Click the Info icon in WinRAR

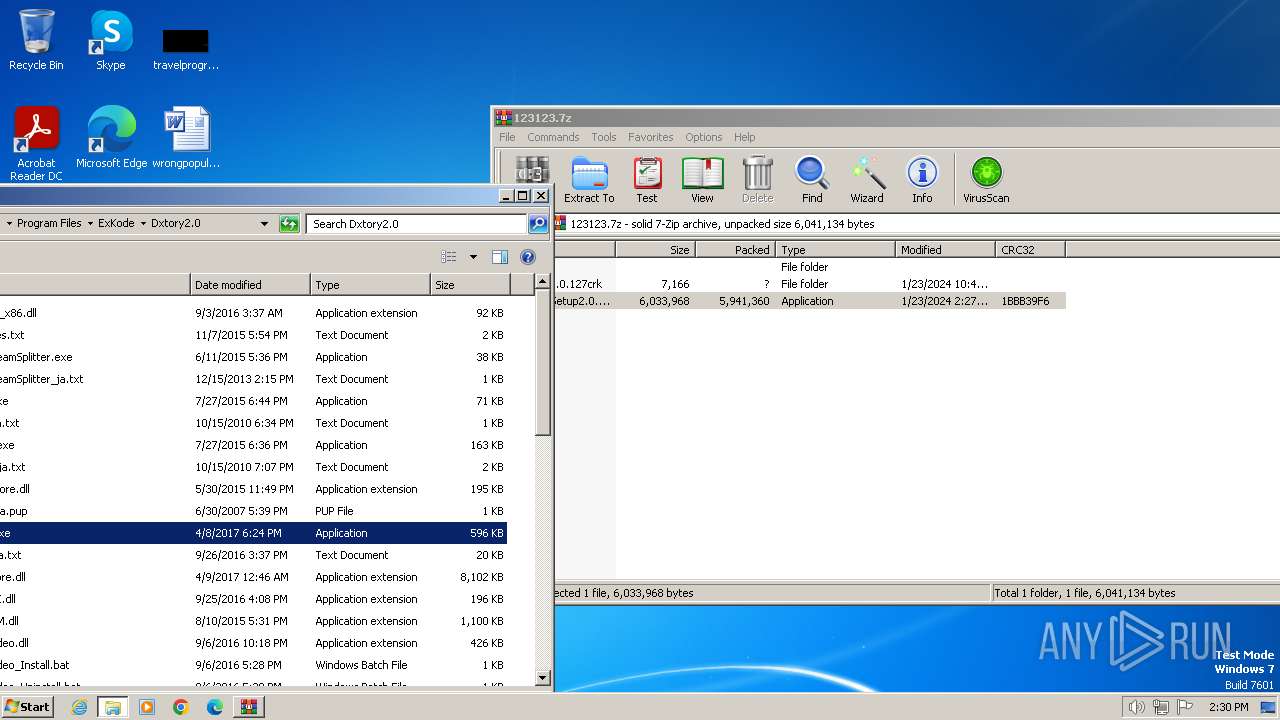[x=922, y=180]
